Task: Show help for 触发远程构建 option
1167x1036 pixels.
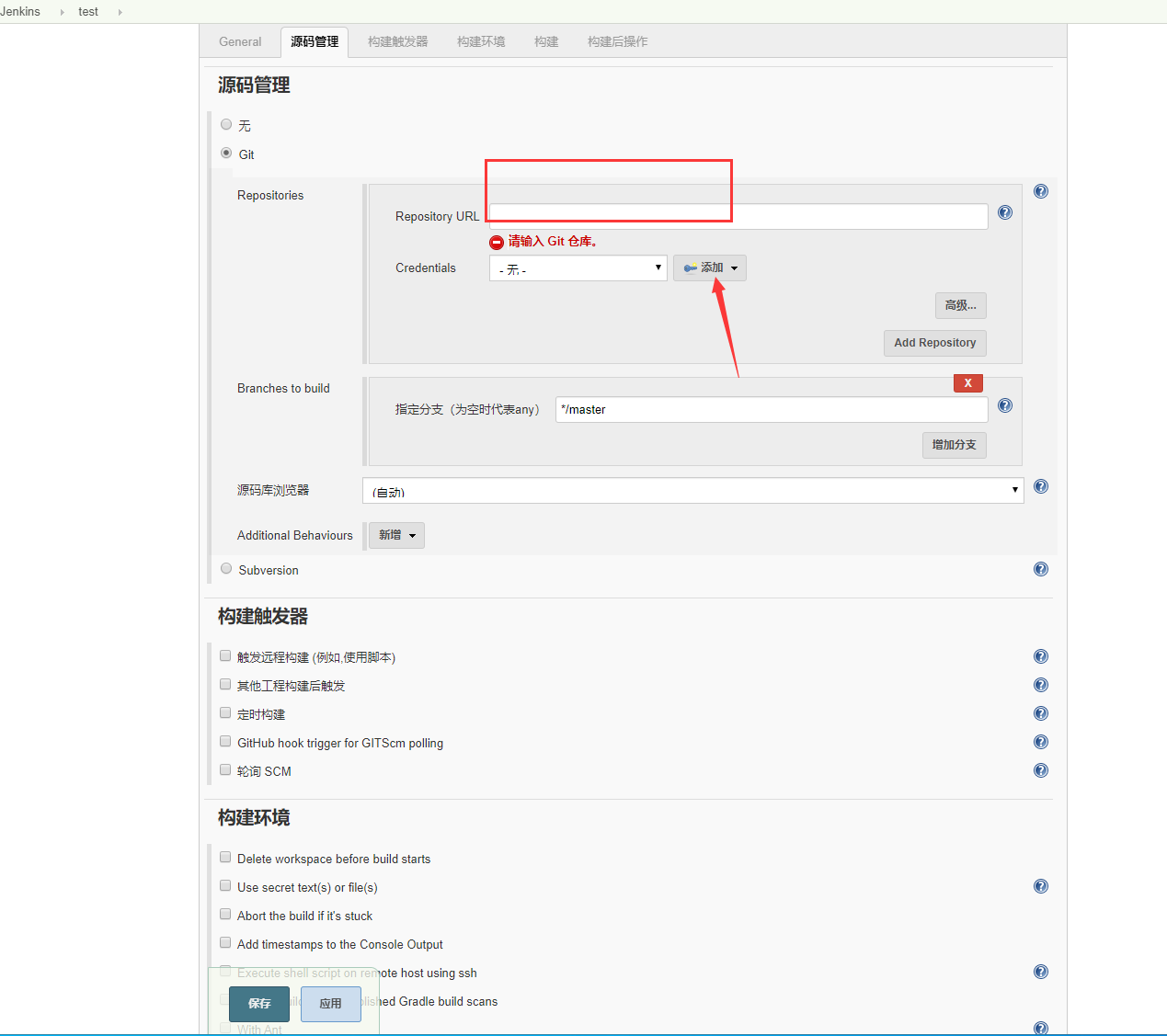Action: pyautogui.click(x=1040, y=656)
